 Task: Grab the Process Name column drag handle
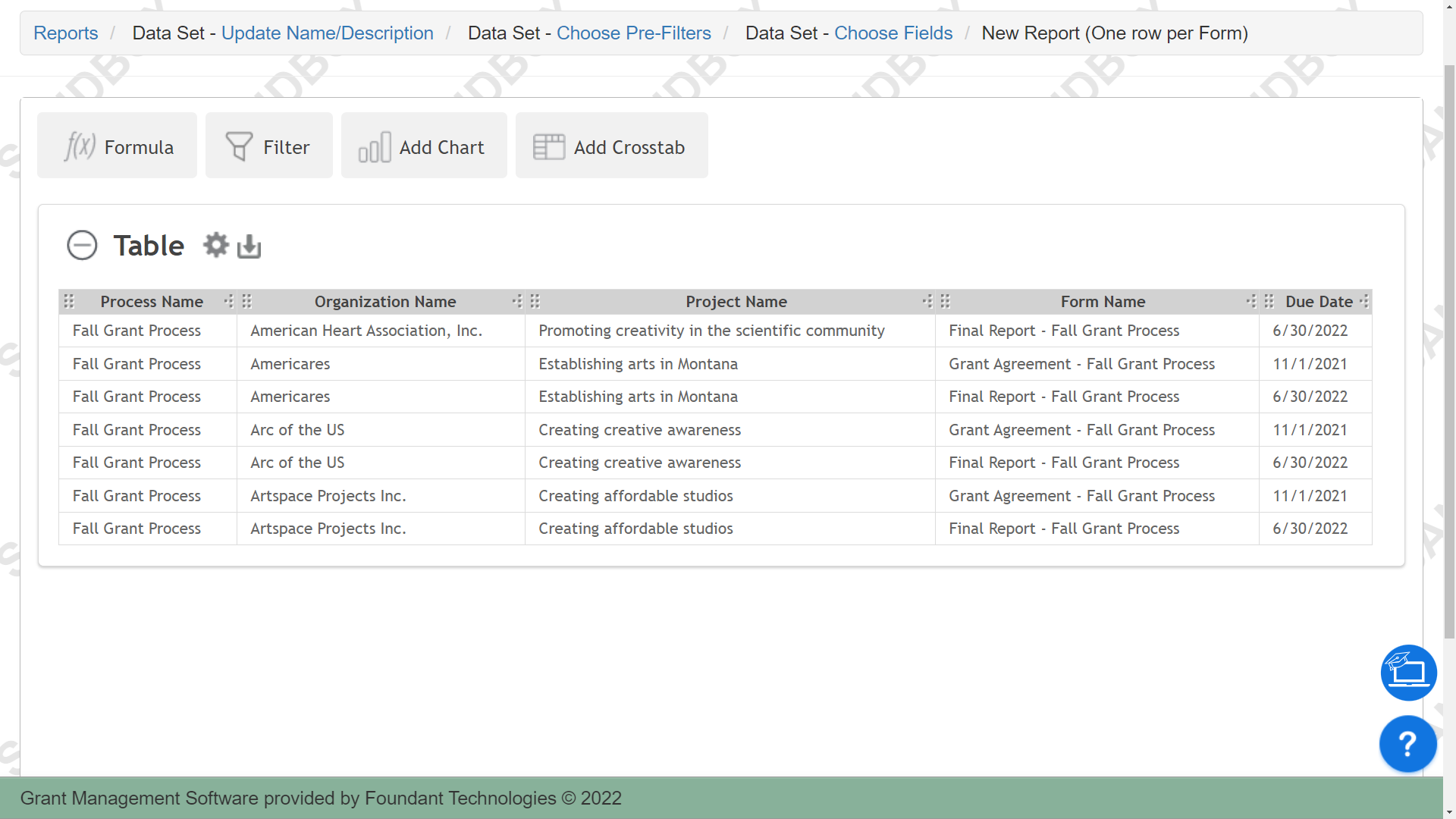click(68, 301)
